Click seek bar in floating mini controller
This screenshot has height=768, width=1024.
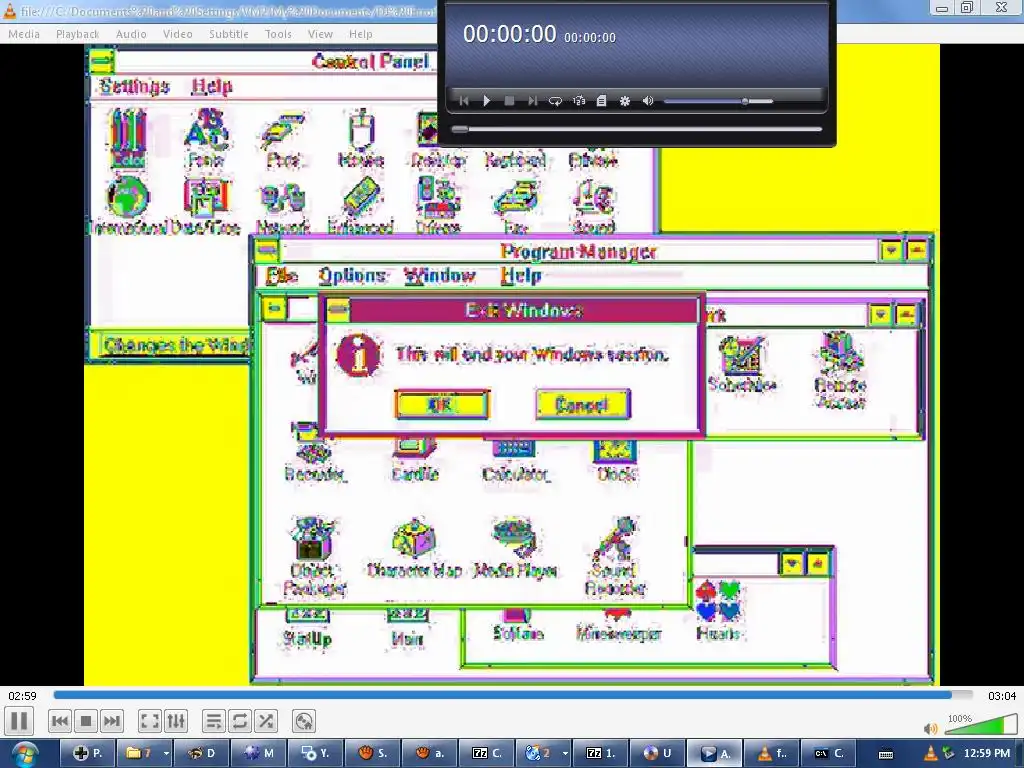coord(637,129)
